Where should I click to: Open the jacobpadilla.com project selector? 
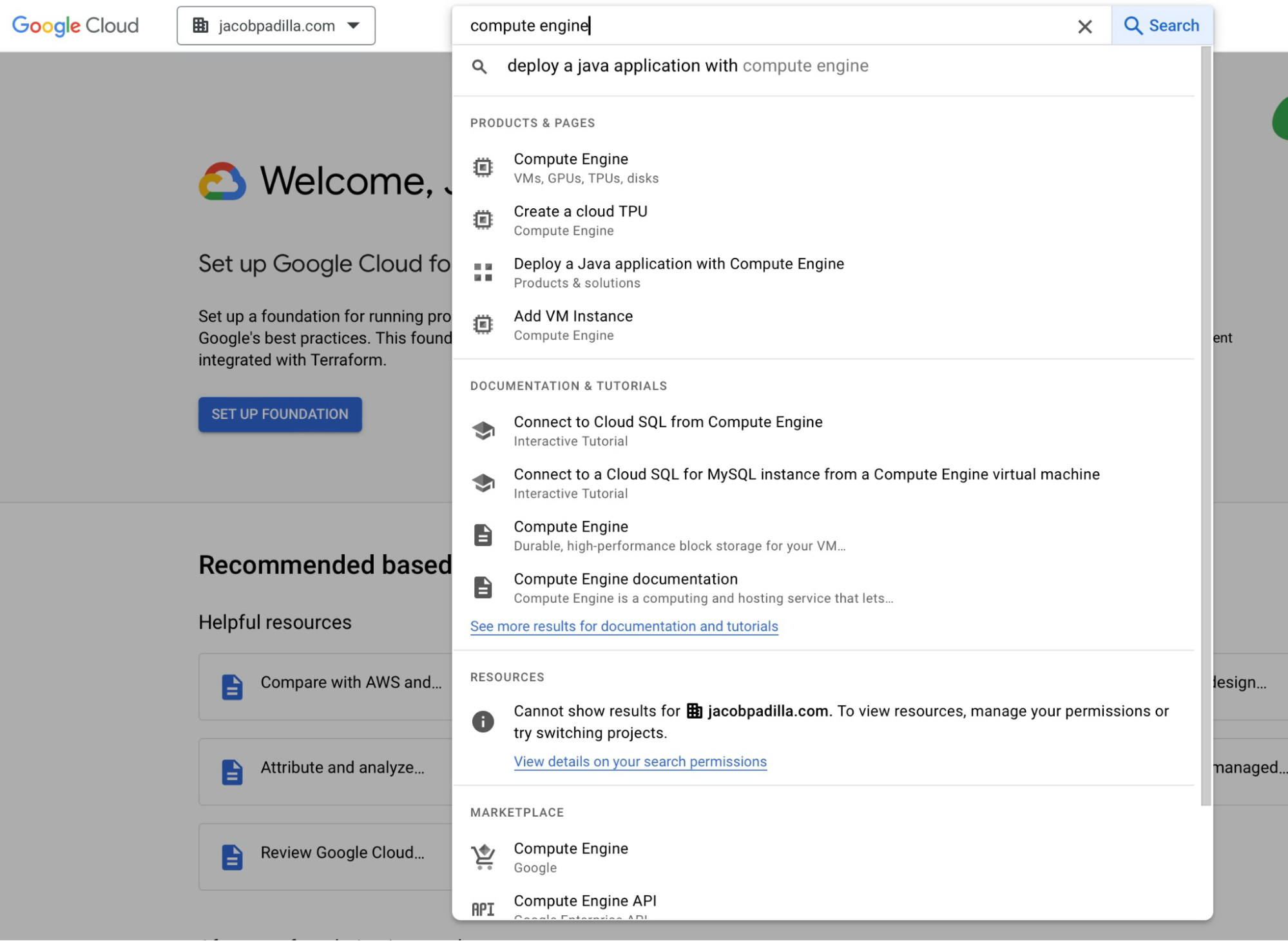[x=276, y=25]
